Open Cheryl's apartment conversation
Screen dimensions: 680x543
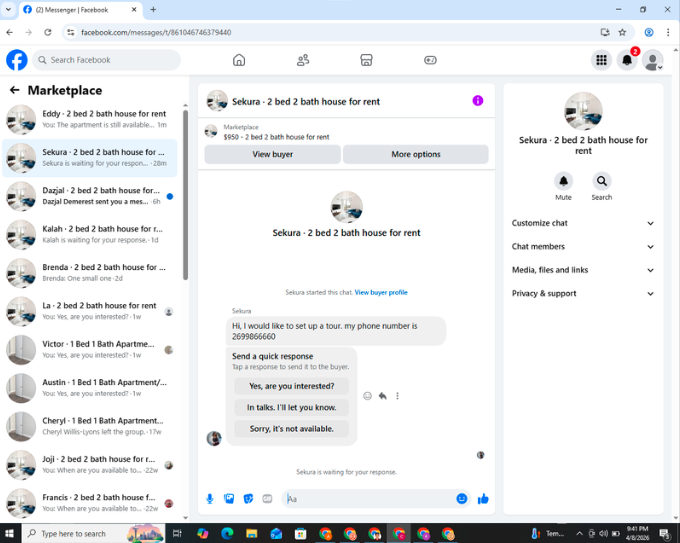pos(90,426)
